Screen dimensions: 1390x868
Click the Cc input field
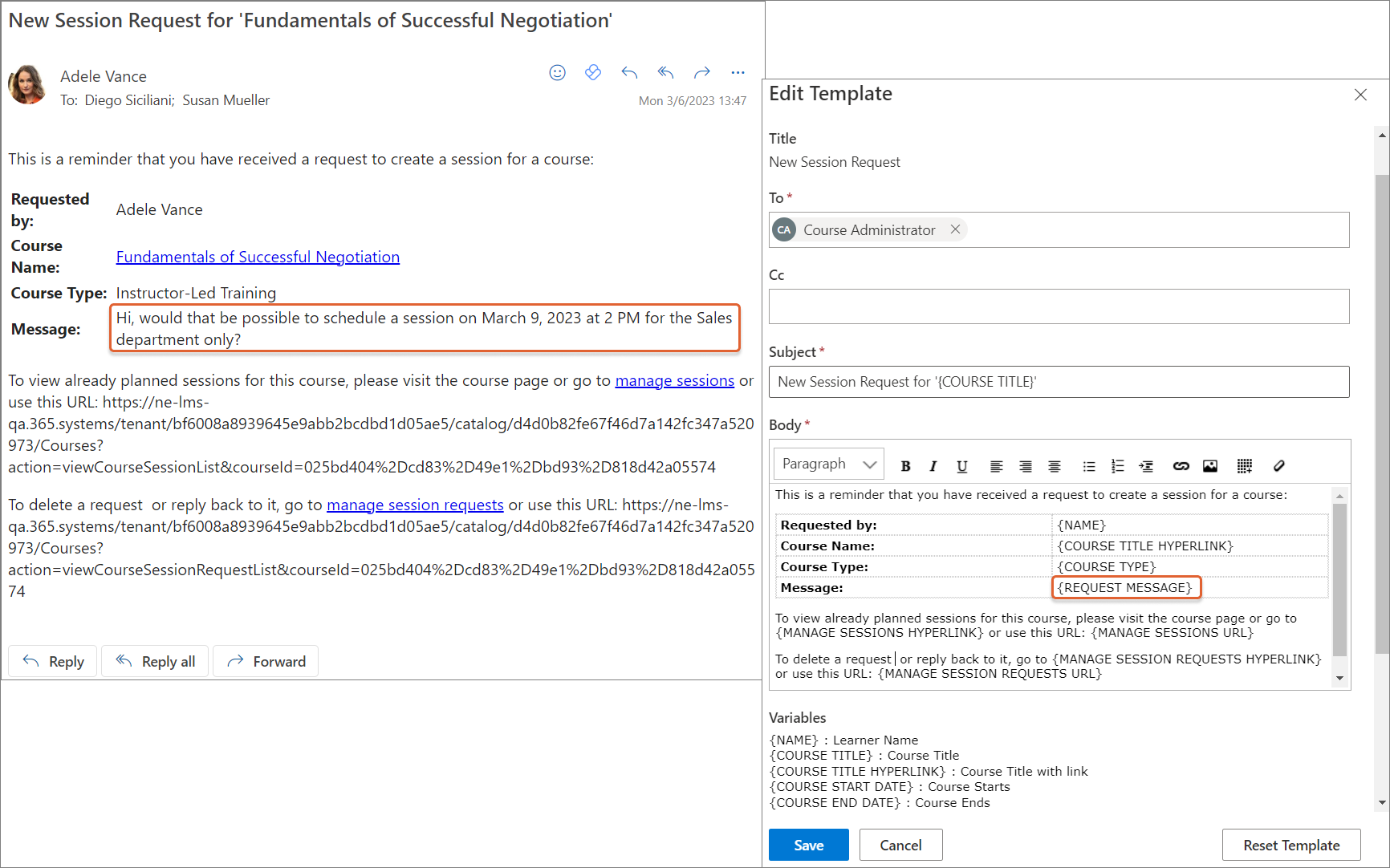click(1059, 306)
